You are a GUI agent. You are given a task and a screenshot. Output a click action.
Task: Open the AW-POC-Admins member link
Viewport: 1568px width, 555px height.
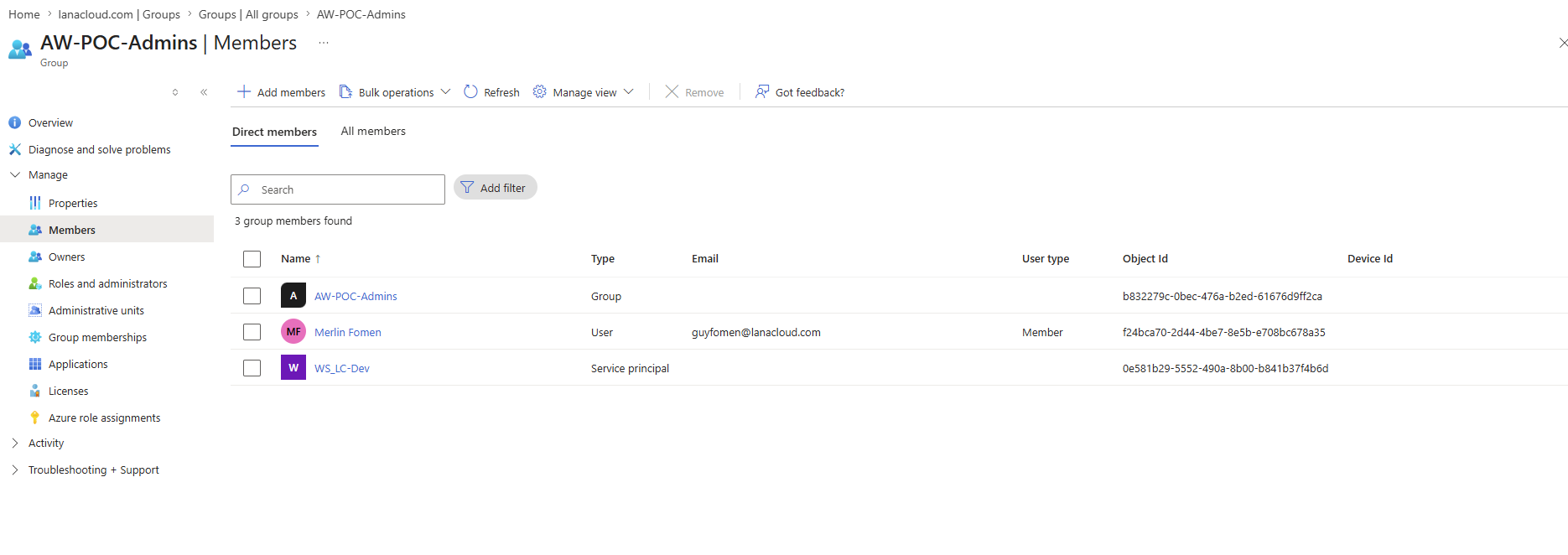pyautogui.click(x=356, y=296)
